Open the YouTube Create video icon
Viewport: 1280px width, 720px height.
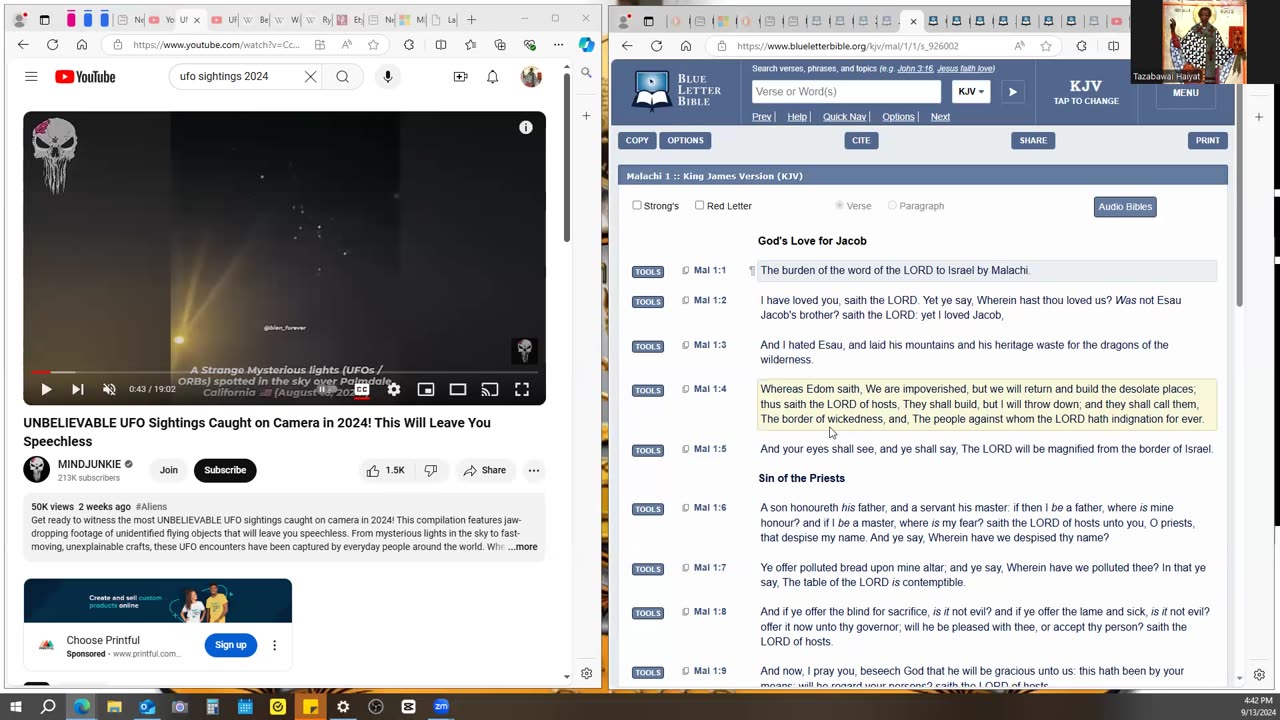[460, 77]
